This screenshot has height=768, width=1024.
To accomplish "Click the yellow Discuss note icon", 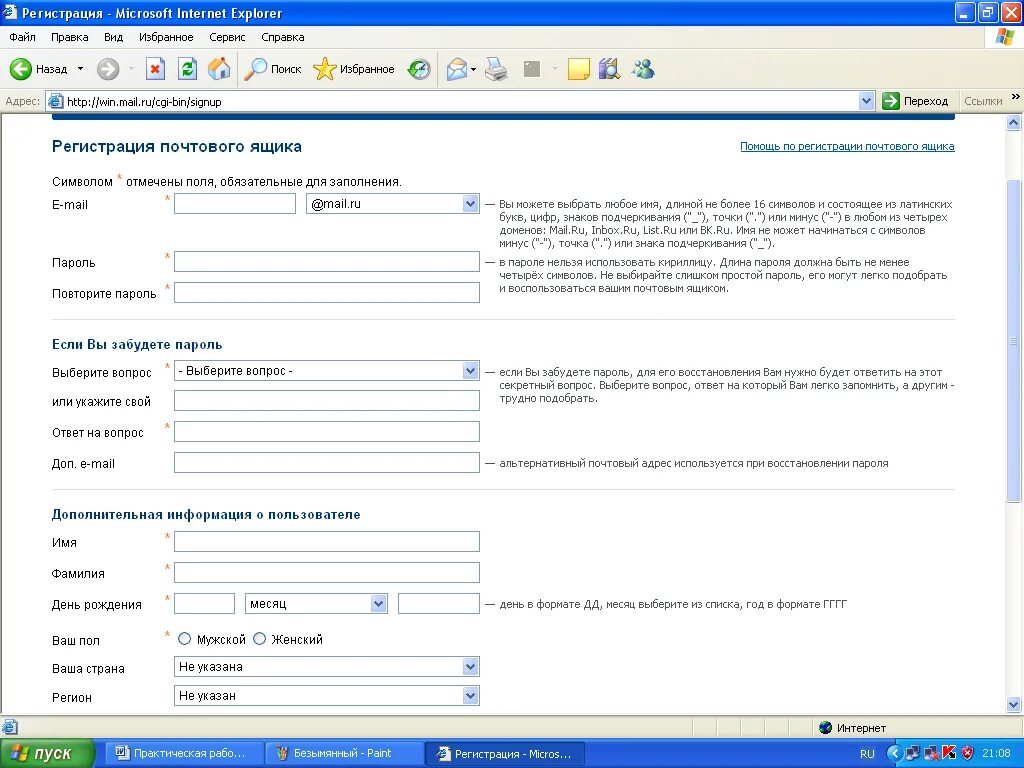I will click(x=579, y=69).
